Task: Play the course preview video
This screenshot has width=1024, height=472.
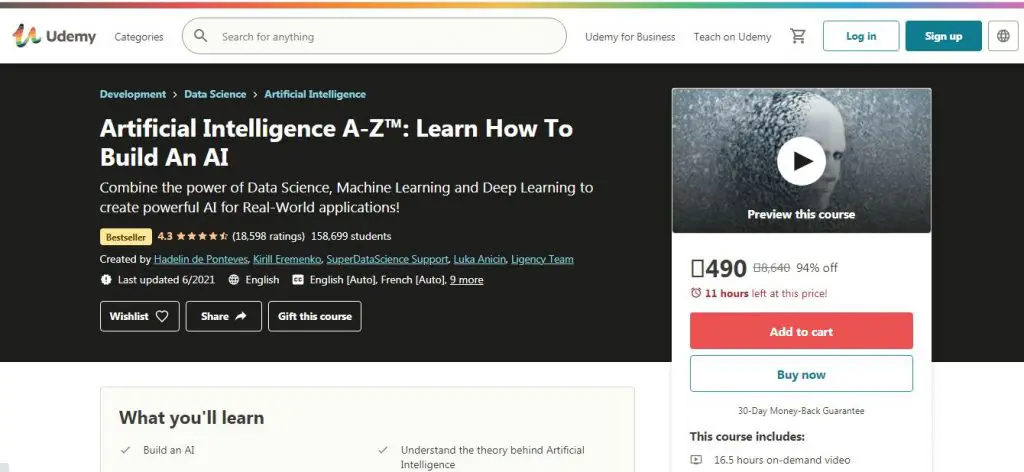Action: click(x=801, y=161)
